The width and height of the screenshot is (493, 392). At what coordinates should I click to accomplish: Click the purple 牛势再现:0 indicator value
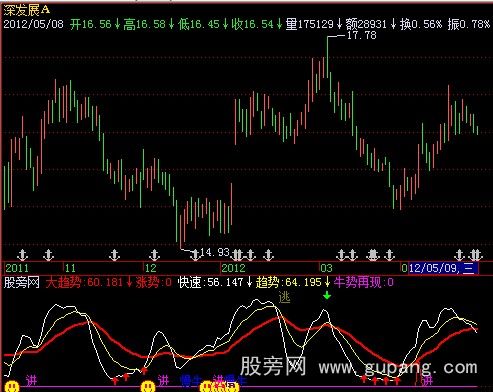364,283
